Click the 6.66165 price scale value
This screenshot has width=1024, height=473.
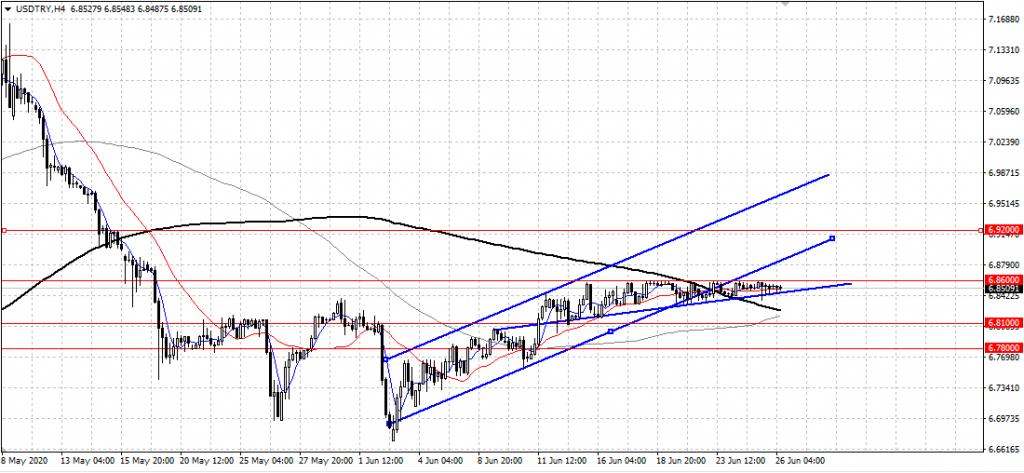click(1002, 448)
